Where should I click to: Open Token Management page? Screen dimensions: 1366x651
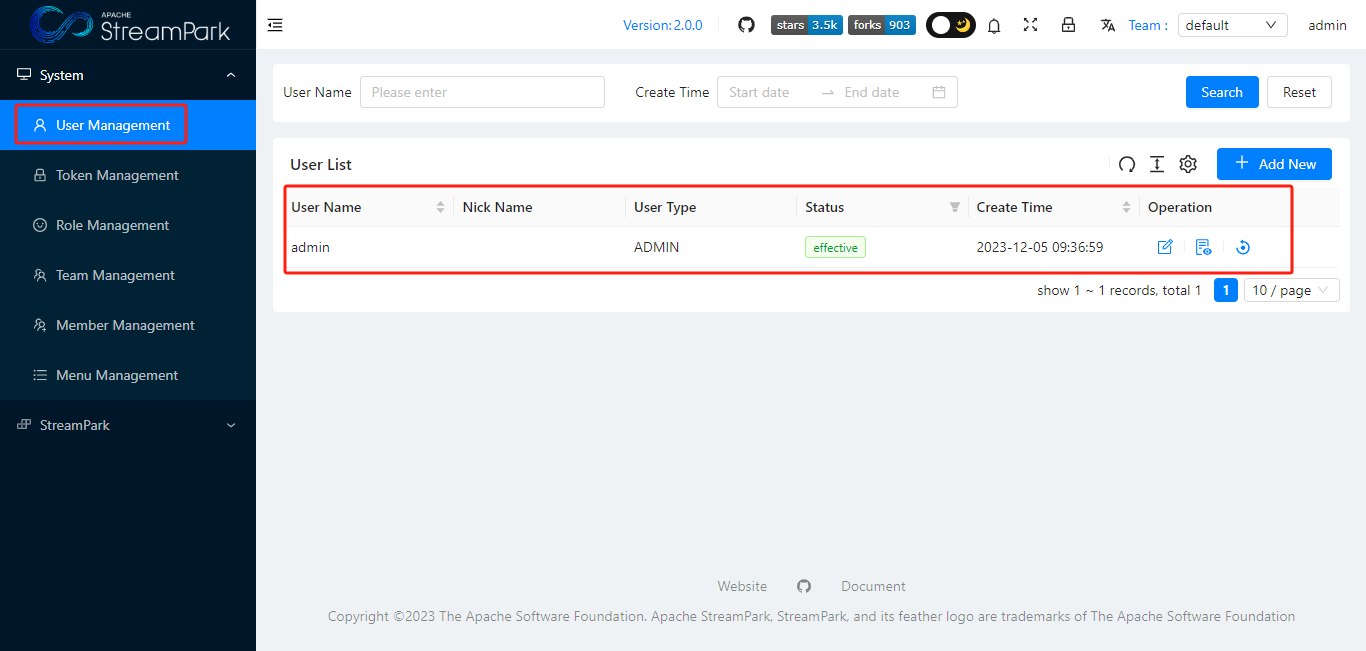click(x=128, y=175)
